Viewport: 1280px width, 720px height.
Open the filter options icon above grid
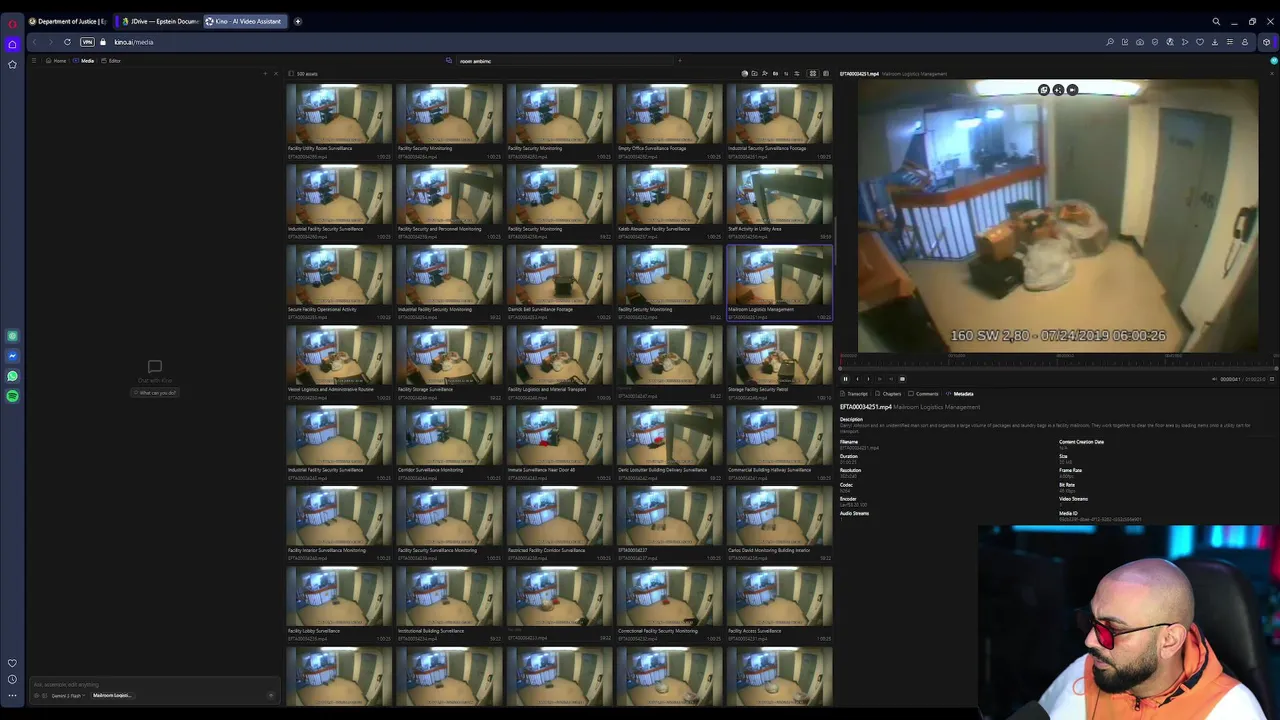[x=797, y=73]
